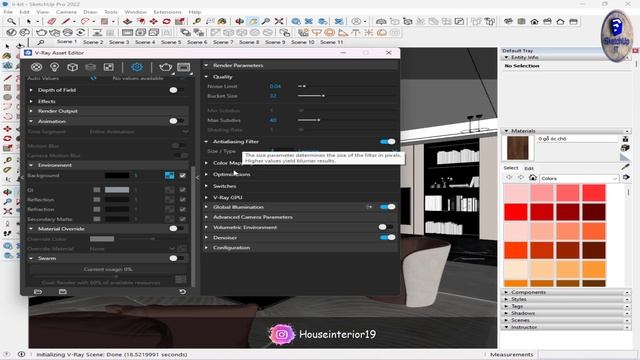Click the In Model home button in Materials
Viewport: 640px width, 360px height.
click(533, 178)
